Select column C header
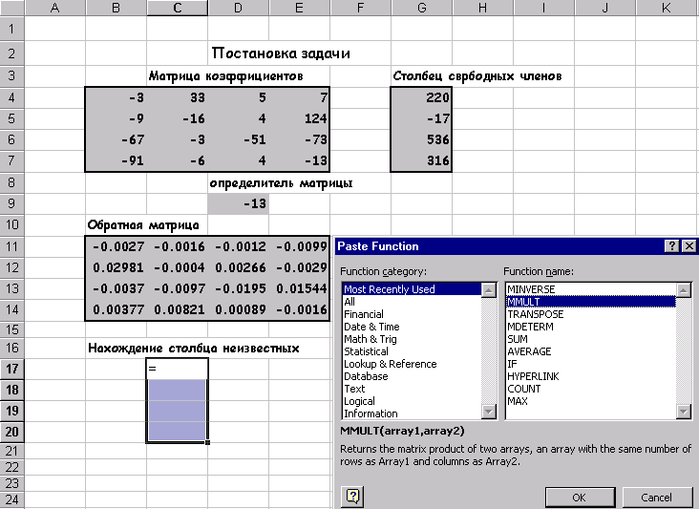Image resolution: width=699 pixels, height=509 pixels. (x=177, y=8)
